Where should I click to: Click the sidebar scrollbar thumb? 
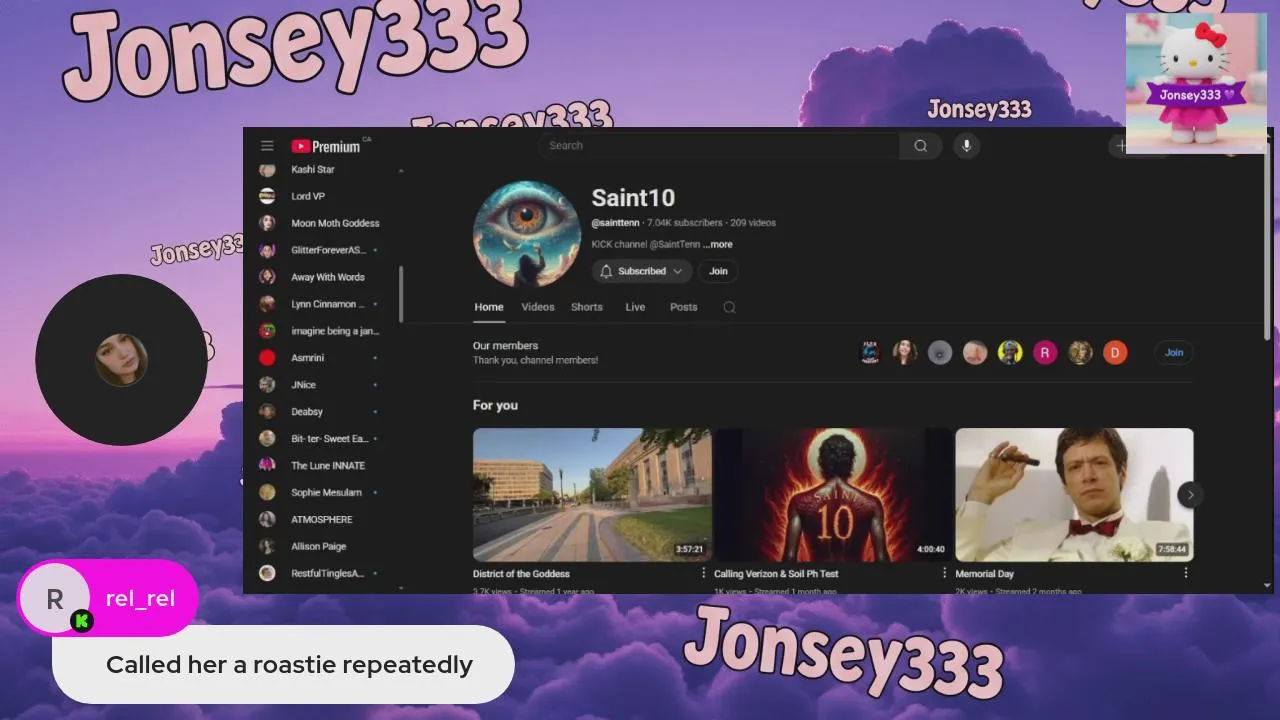401,294
